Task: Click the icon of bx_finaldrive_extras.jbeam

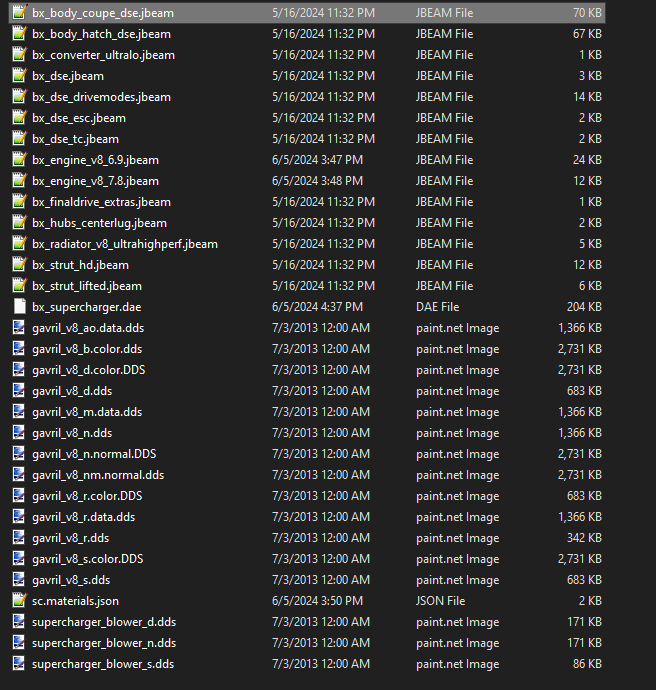Action: pos(19,202)
